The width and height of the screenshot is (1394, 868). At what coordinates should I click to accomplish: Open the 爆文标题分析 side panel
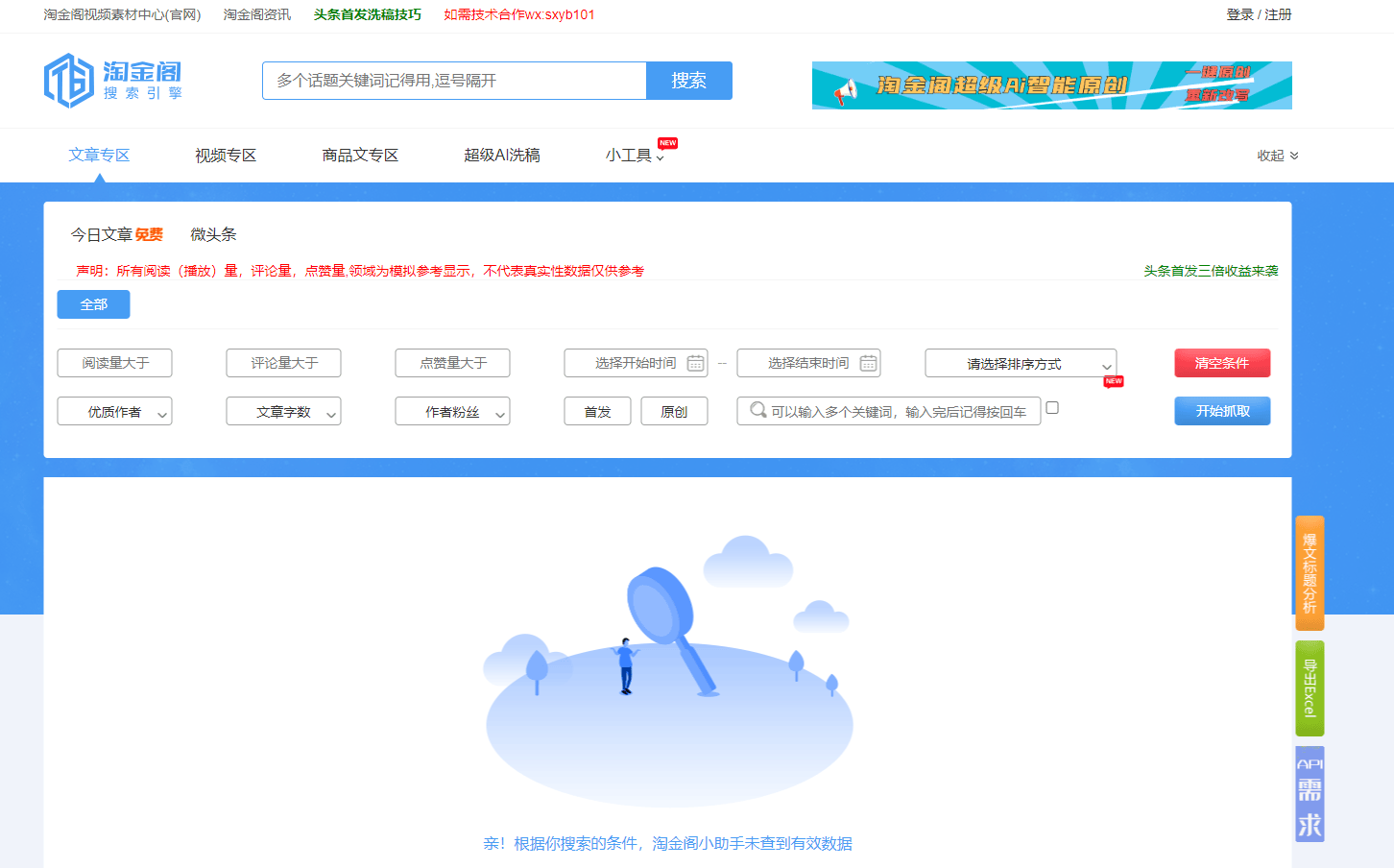pyautogui.click(x=1310, y=573)
